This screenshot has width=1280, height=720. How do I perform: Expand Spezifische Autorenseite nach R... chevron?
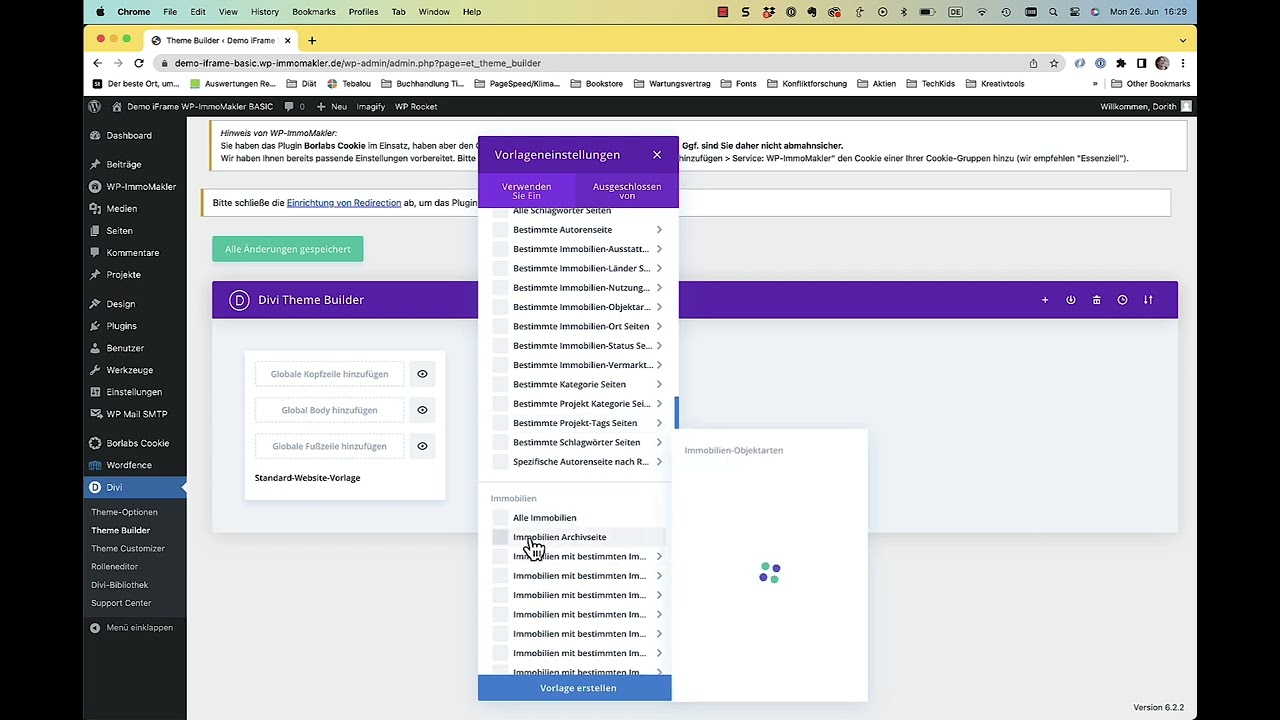[659, 462]
